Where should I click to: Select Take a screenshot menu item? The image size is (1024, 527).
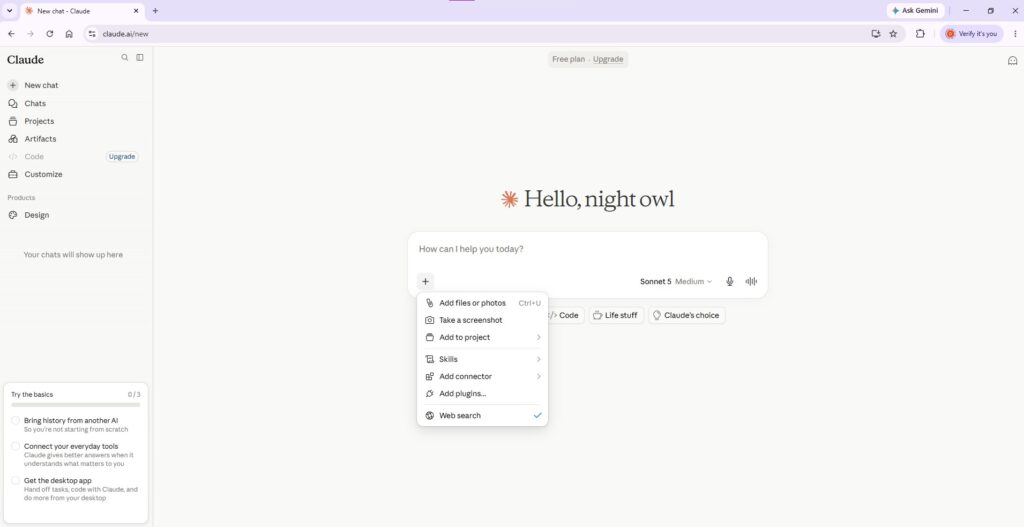tap(483, 320)
